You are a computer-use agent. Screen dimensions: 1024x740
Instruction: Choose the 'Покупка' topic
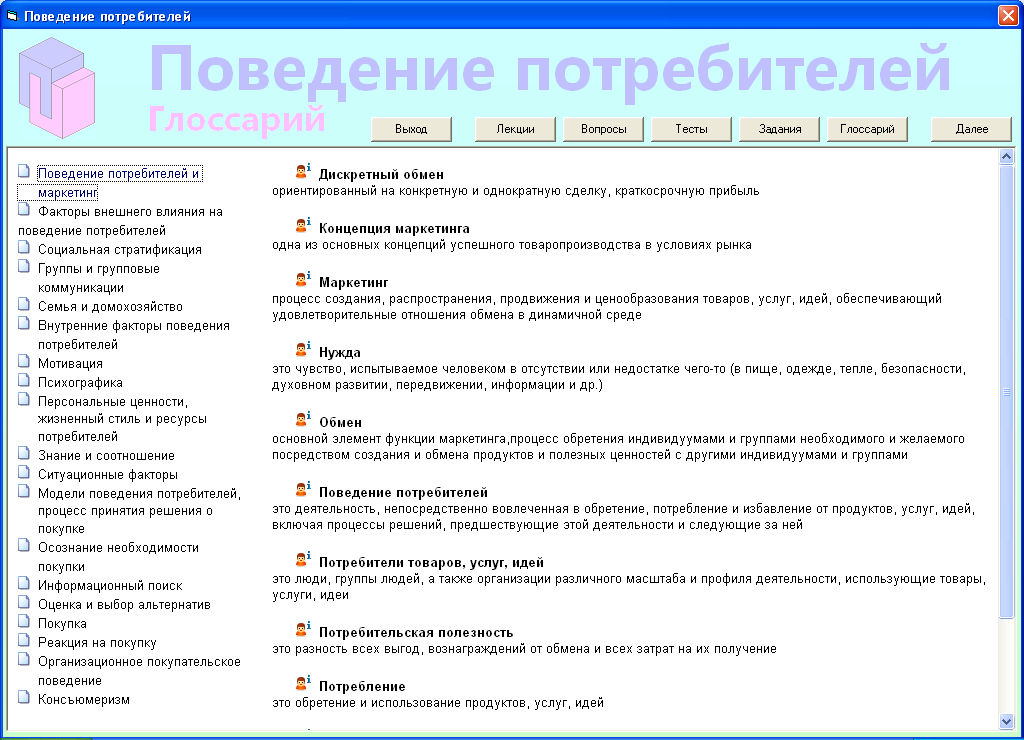(x=62, y=623)
